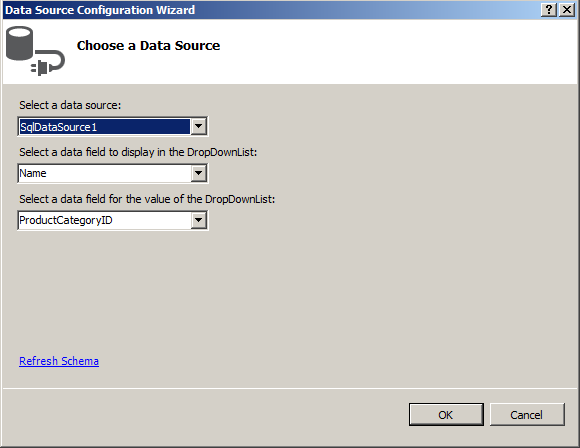
Task: Select the highlighted SqlDataSource1 text field
Action: coord(104,127)
